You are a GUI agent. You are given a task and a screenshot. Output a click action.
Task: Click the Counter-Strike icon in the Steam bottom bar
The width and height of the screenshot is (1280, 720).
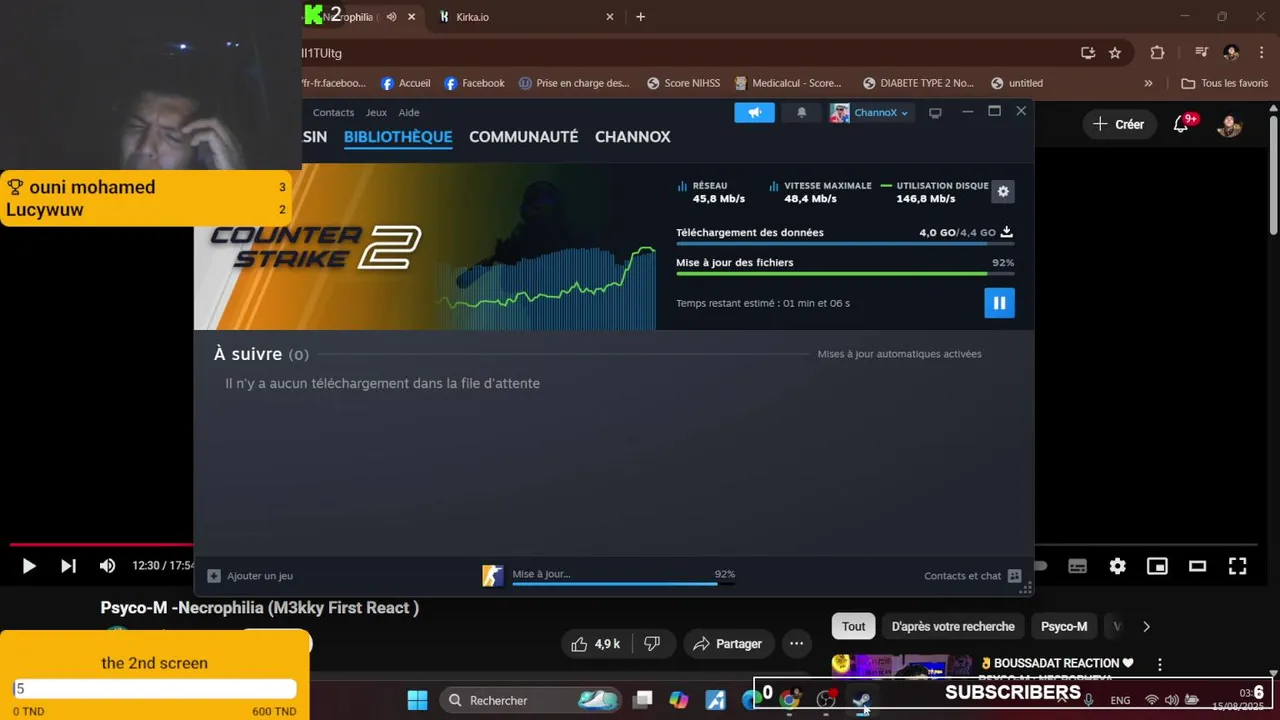pos(493,576)
